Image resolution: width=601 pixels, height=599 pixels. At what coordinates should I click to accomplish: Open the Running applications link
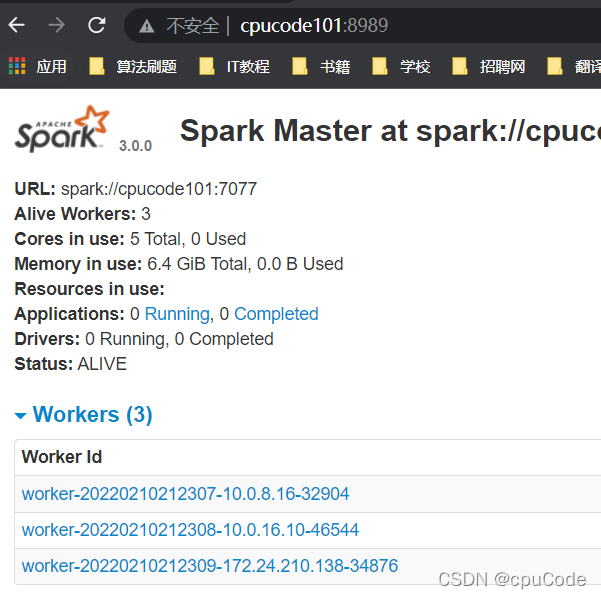coord(177,314)
